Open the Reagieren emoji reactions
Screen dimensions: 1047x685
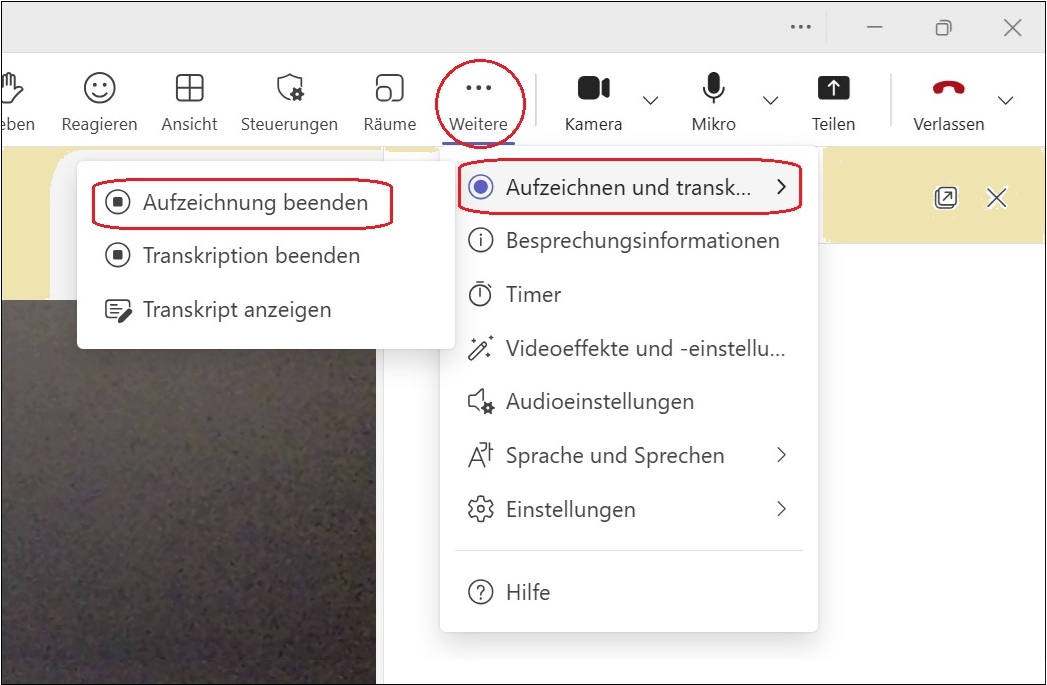click(99, 101)
